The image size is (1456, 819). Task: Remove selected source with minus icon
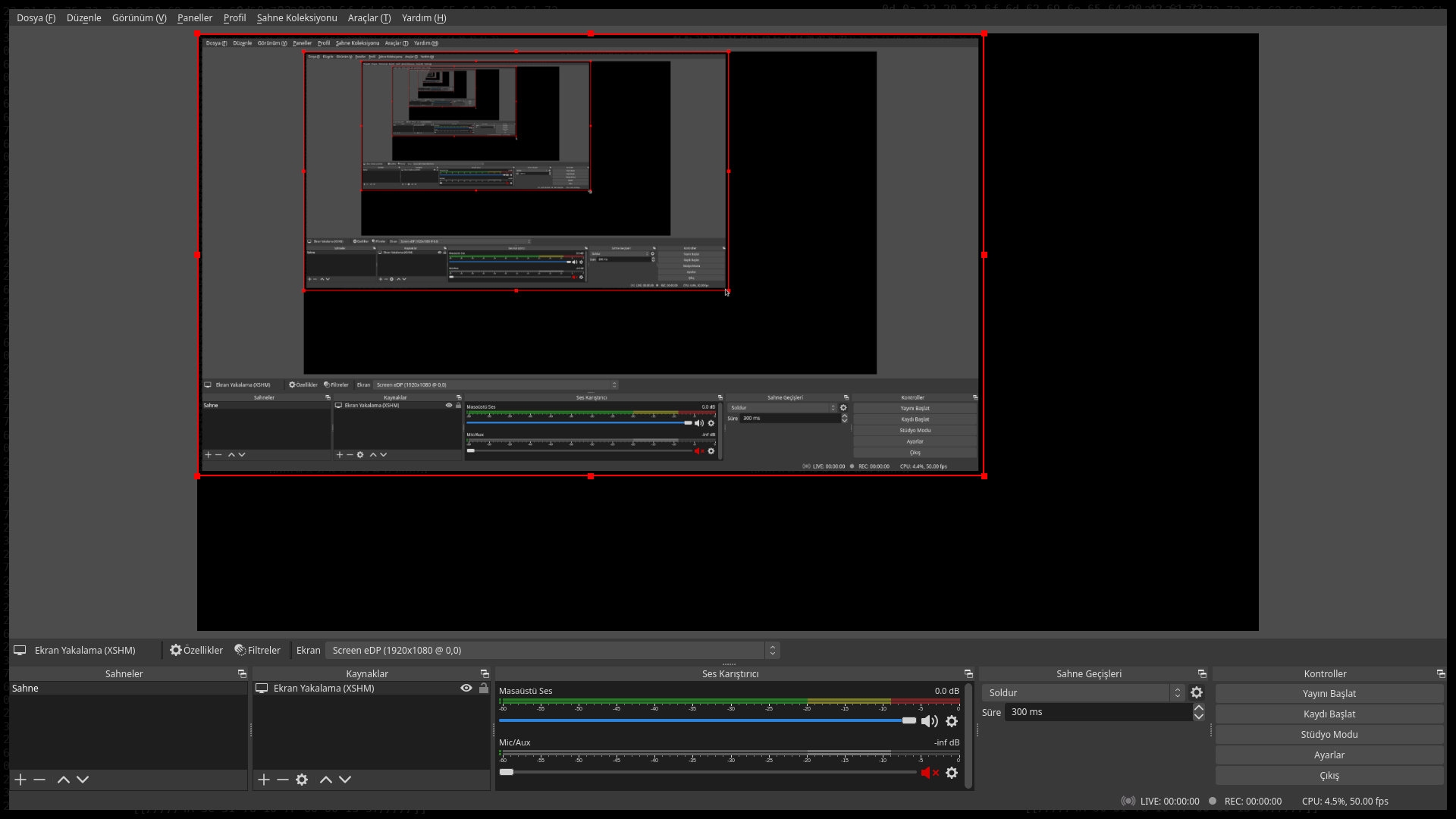click(282, 780)
